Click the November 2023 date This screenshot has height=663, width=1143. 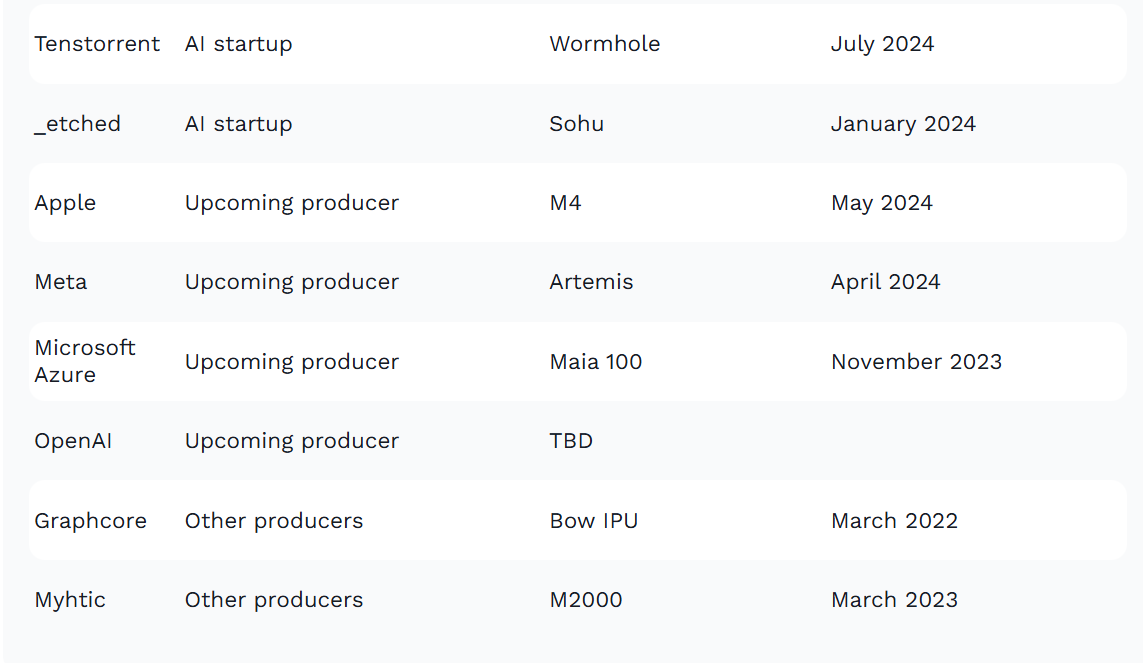[x=916, y=362]
